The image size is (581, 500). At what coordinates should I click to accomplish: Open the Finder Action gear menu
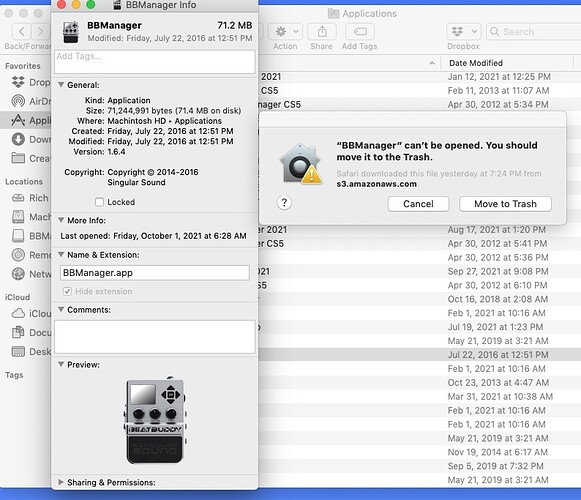pyautogui.click(x=285, y=32)
